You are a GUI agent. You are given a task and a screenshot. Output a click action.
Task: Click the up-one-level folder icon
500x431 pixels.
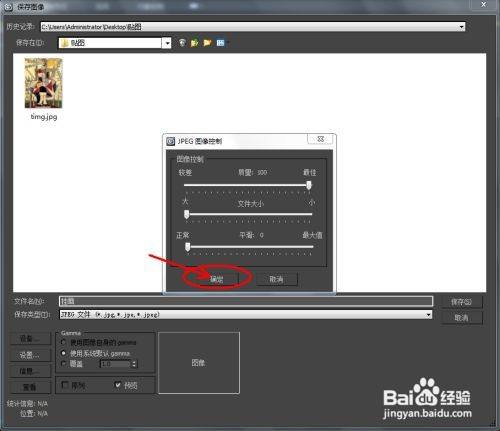[195, 43]
